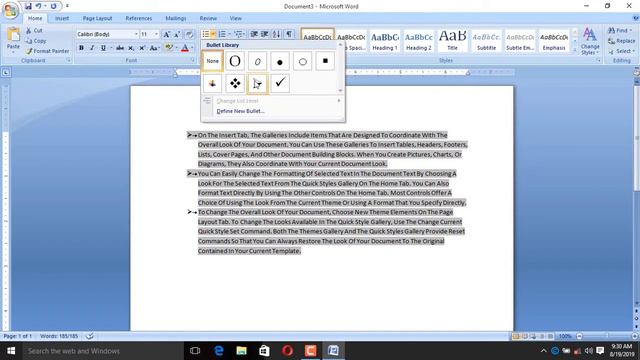Click the Windows search box

pyautogui.click(x=102, y=351)
